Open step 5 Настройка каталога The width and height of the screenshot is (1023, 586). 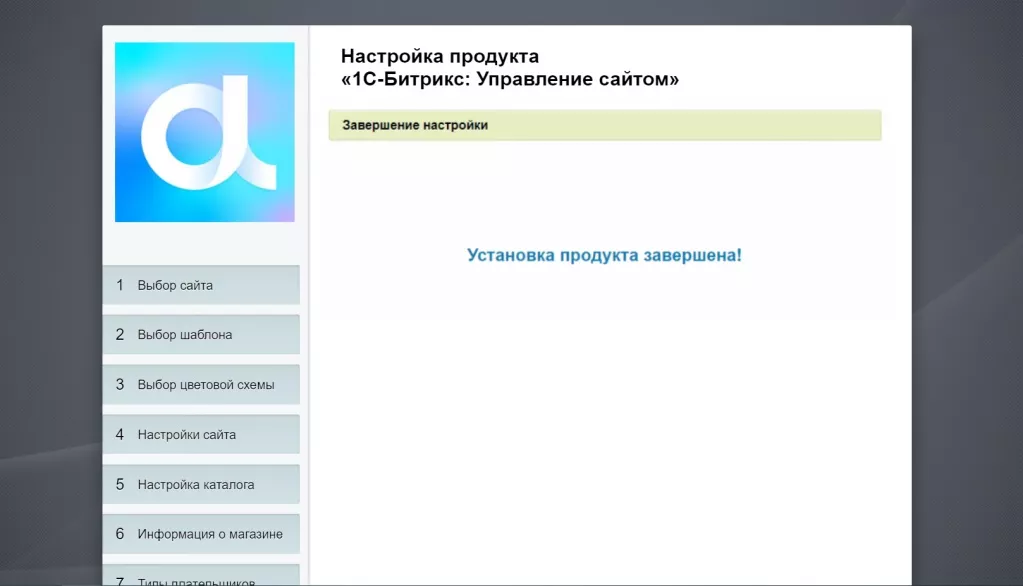201,484
